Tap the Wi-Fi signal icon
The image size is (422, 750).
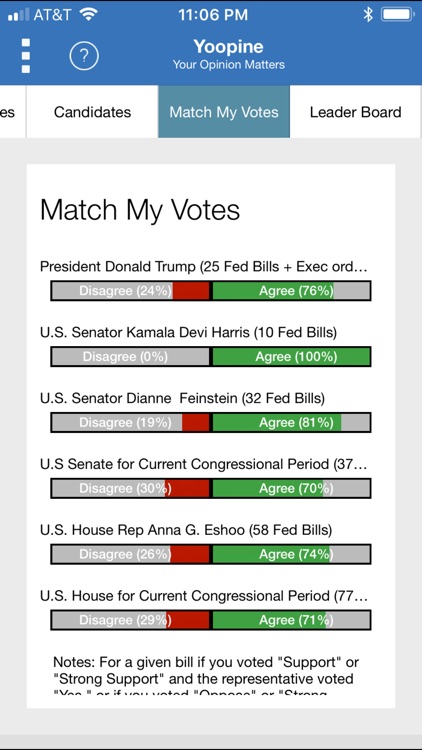(x=89, y=14)
